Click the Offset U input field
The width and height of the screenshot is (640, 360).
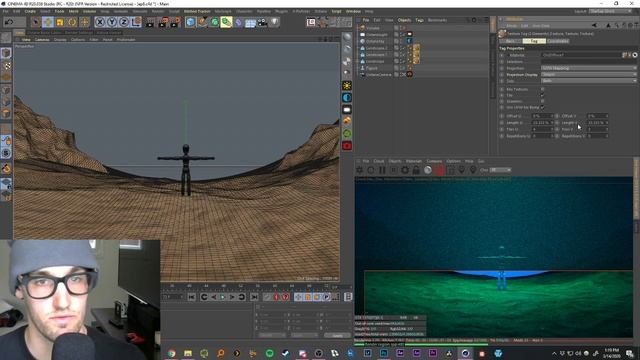542,116
